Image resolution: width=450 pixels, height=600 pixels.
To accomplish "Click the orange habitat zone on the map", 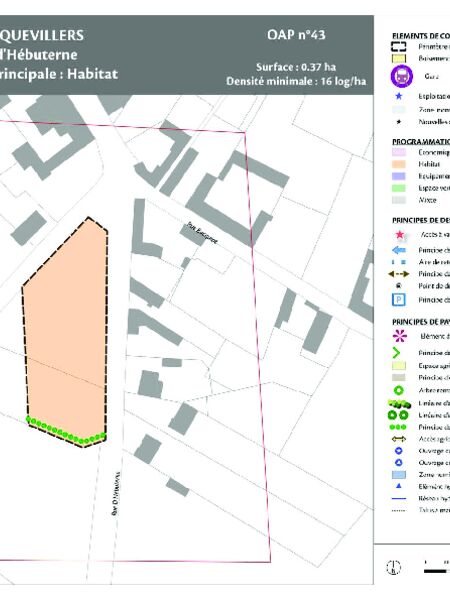I will click(x=65, y=333).
